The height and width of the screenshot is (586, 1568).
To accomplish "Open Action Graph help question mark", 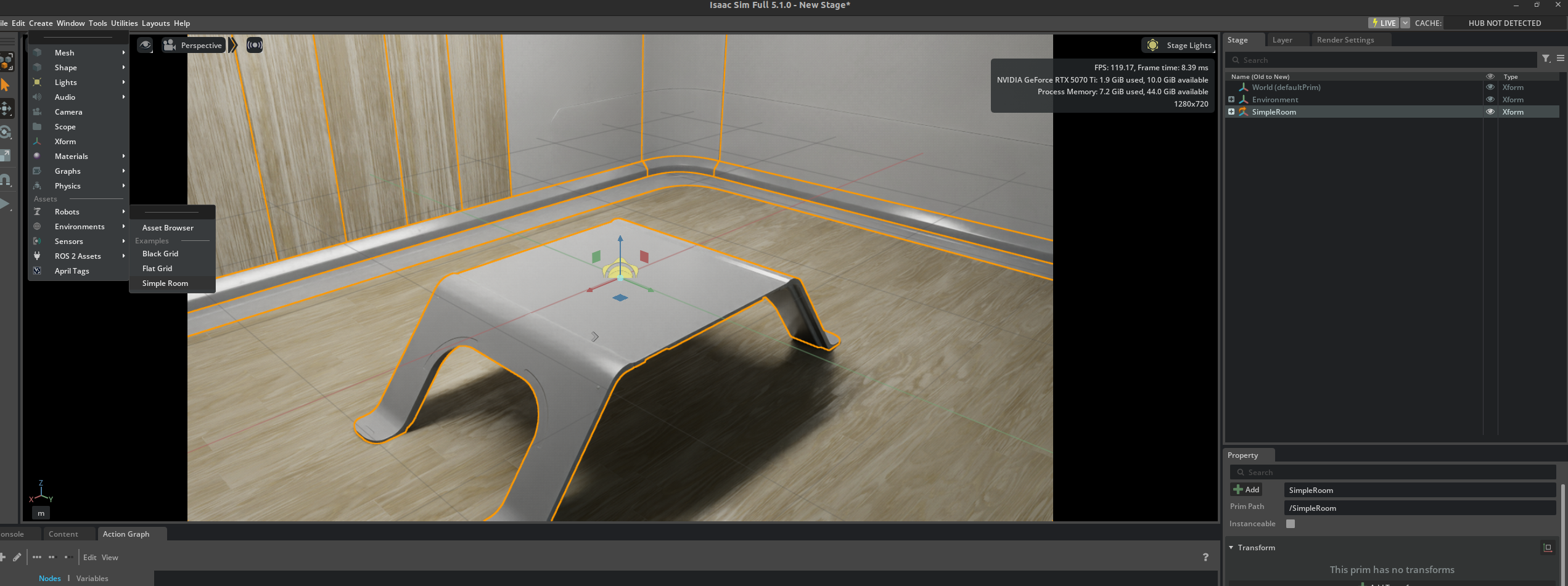I will 1205,557.
